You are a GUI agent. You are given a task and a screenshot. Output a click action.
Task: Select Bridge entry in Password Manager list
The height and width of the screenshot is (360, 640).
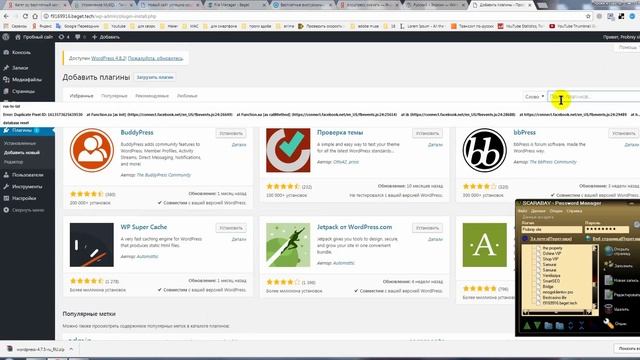coord(548,287)
